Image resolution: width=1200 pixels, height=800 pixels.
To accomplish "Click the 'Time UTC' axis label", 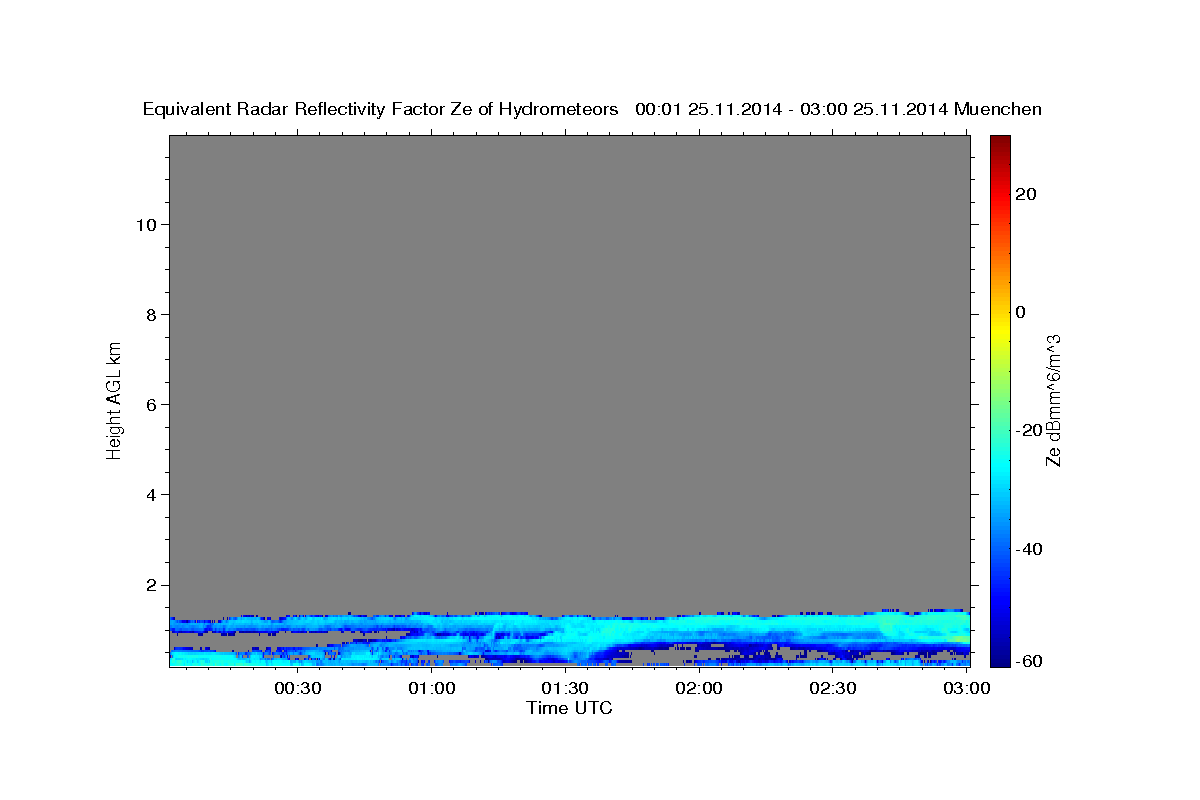I will pos(569,708).
